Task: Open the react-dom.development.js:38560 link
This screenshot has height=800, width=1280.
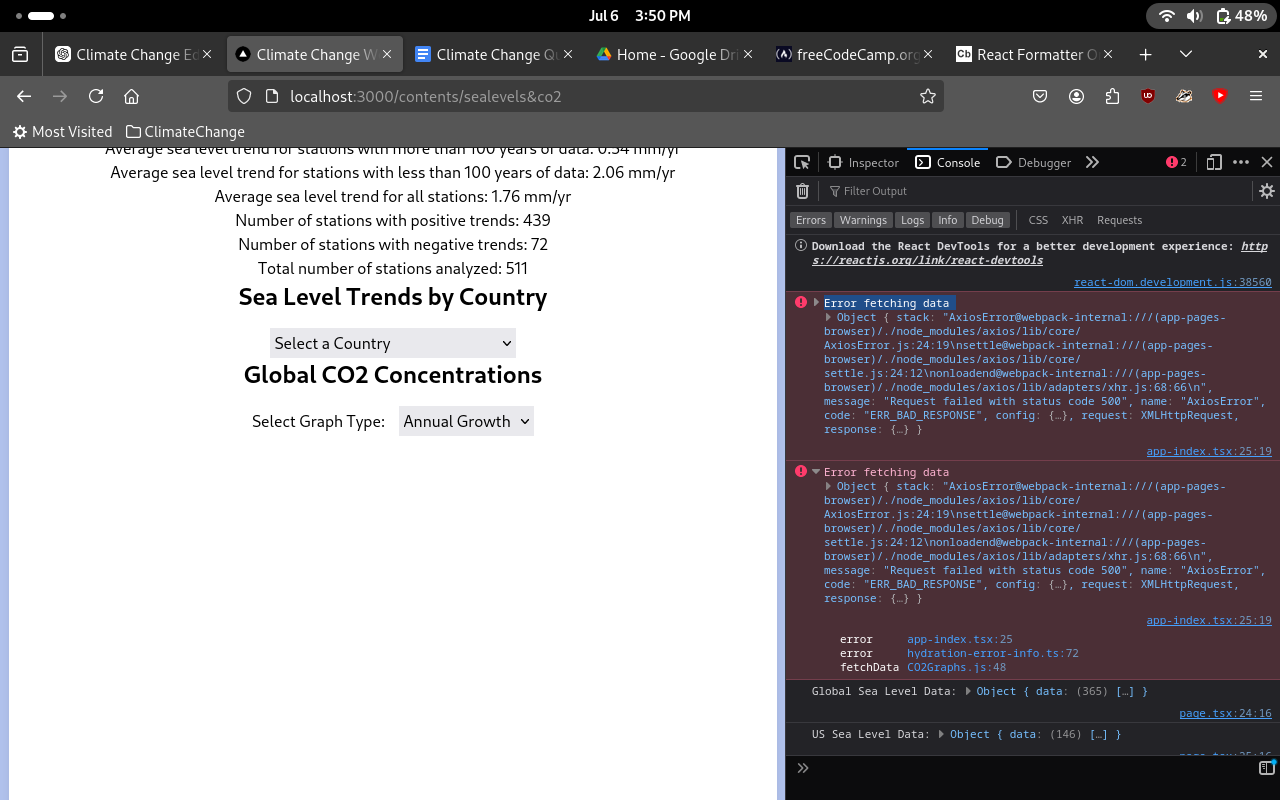Action: point(1172,283)
